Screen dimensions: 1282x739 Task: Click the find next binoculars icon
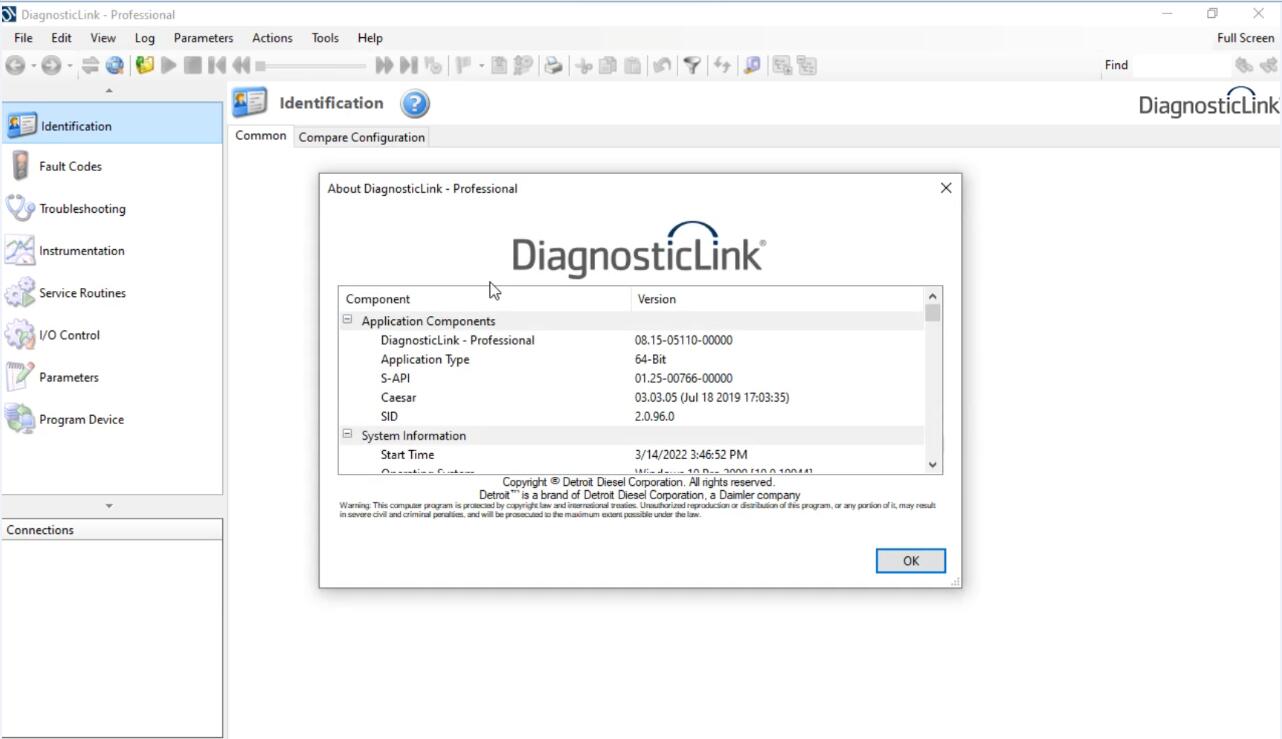pyautogui.click(x=1243, y=65)
